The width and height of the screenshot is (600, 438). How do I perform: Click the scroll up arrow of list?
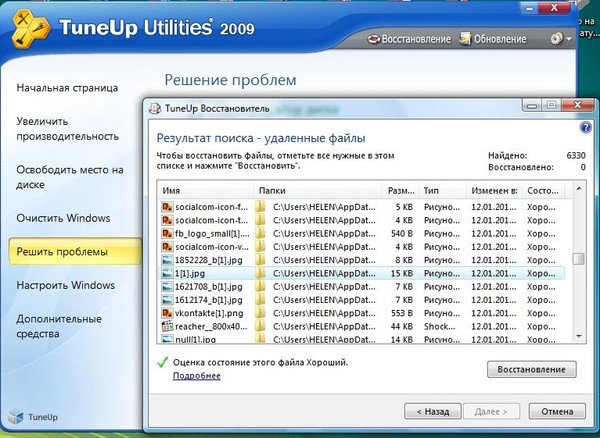[579, 189]
